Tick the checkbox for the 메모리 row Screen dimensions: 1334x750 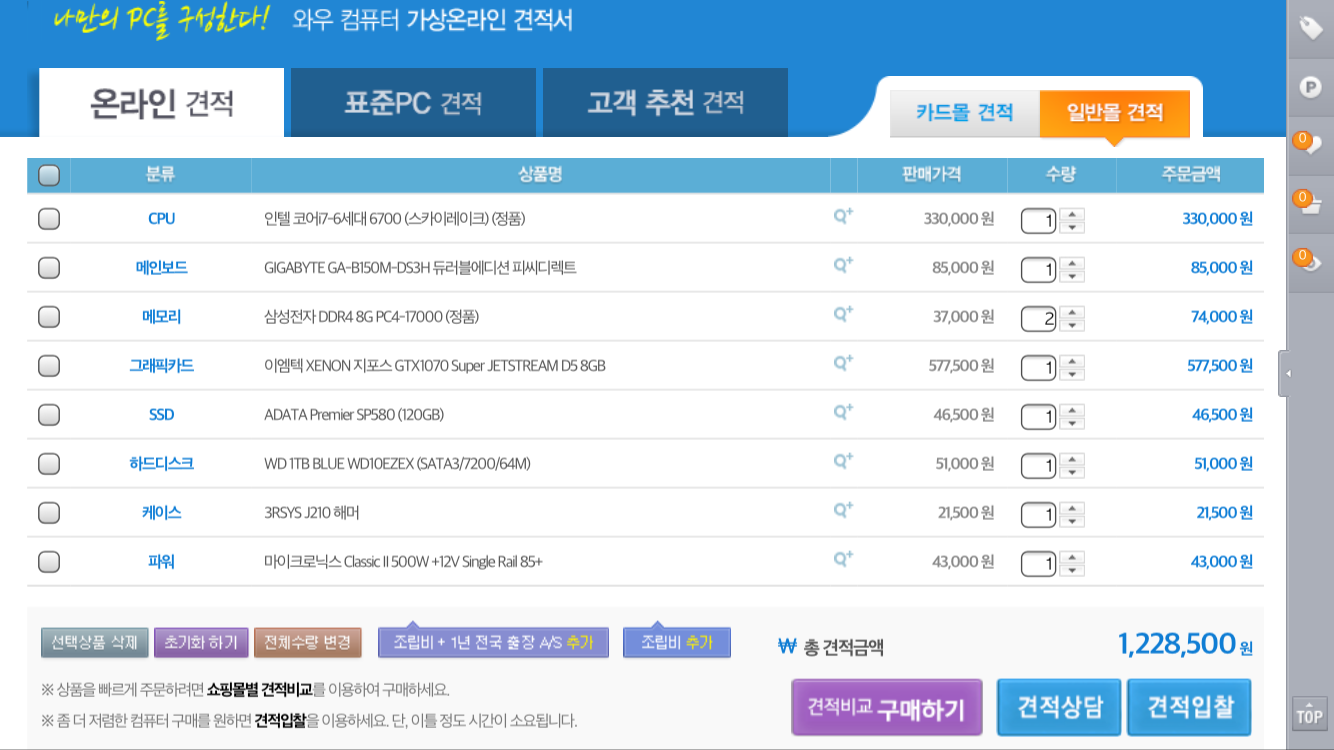click(48, 317)
